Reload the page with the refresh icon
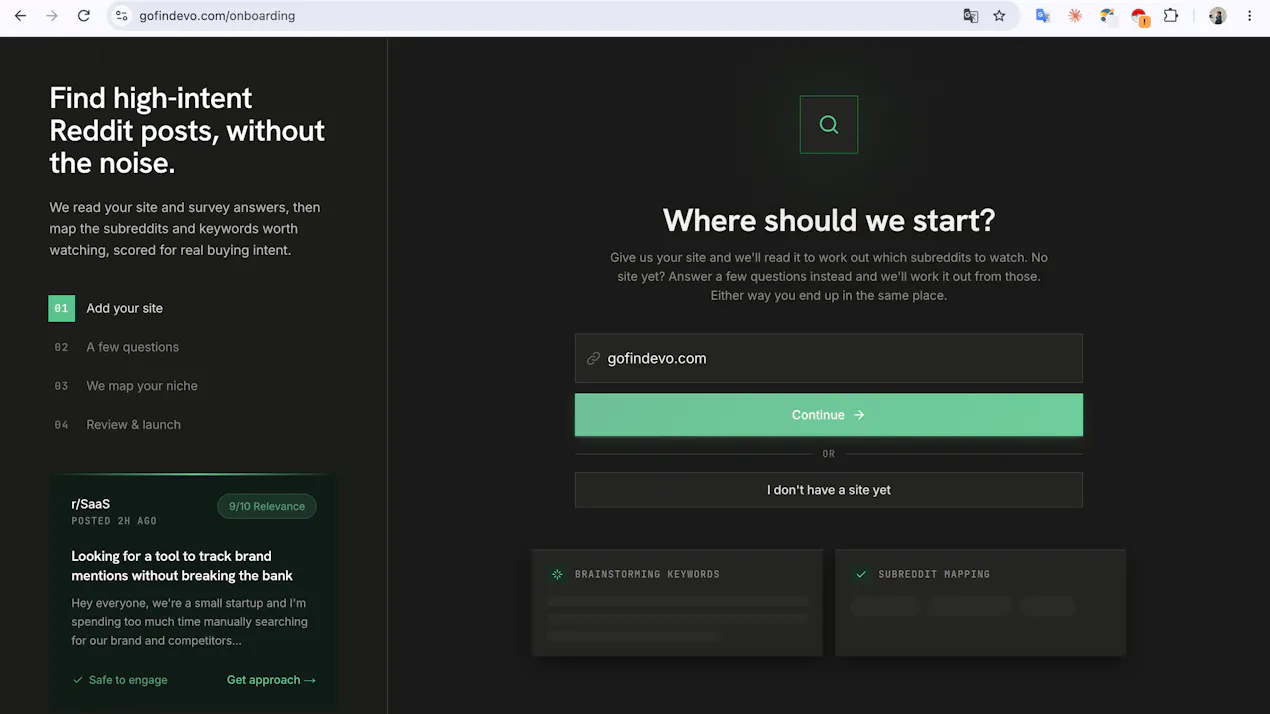 tap(84, 16)
